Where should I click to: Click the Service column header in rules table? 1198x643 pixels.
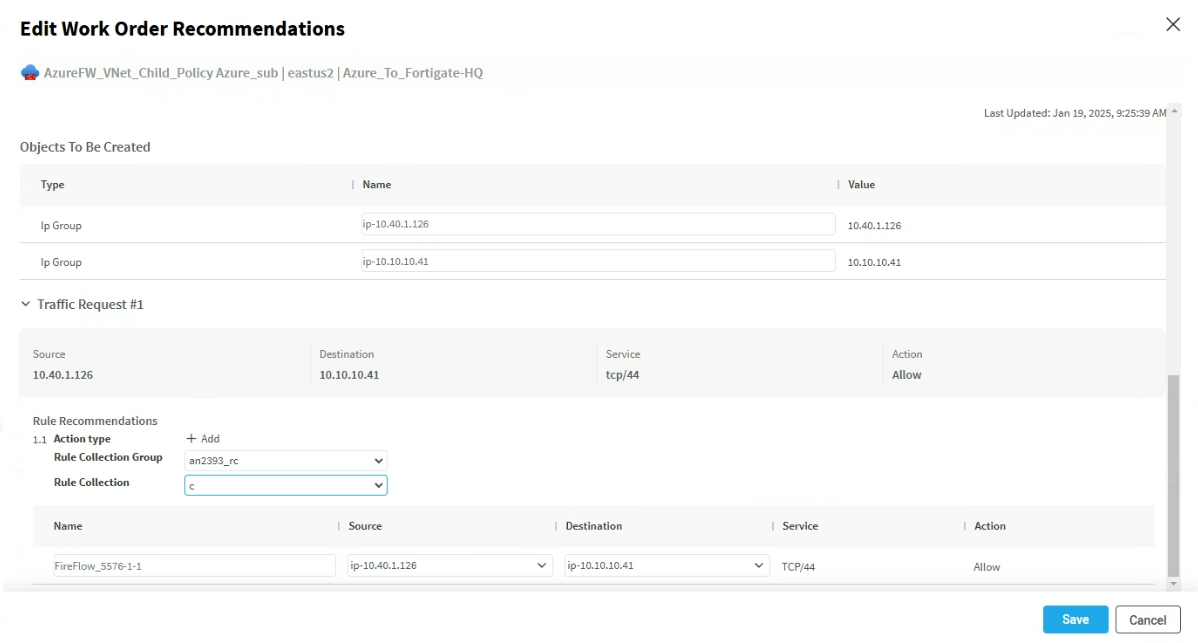pos(800,526)
